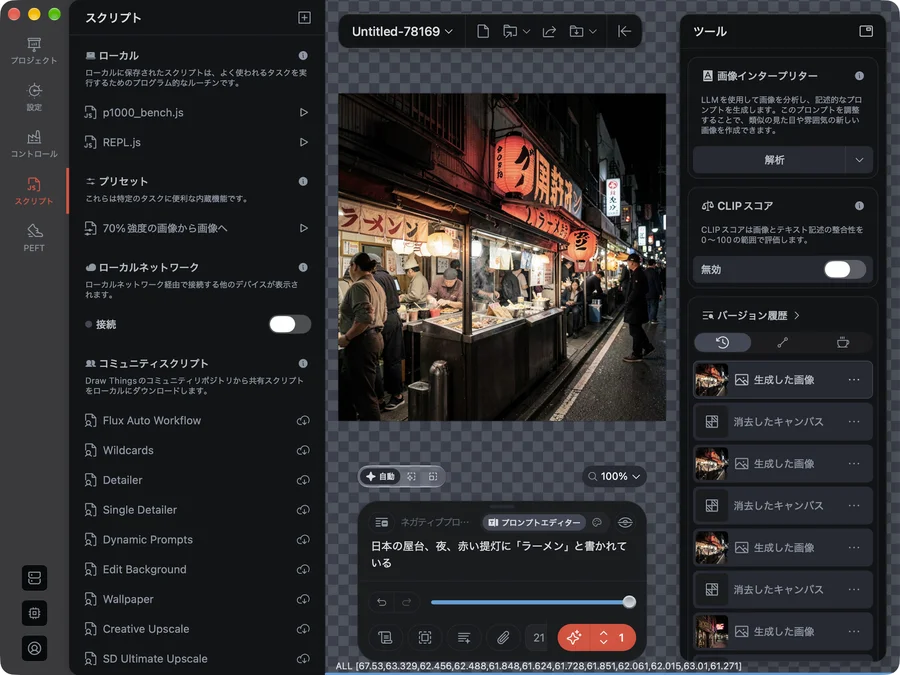The width and height of the screenshot is (900, 675).
Task: Open options for the first 消去したキャンバス entry
Action: click(854, 422)
